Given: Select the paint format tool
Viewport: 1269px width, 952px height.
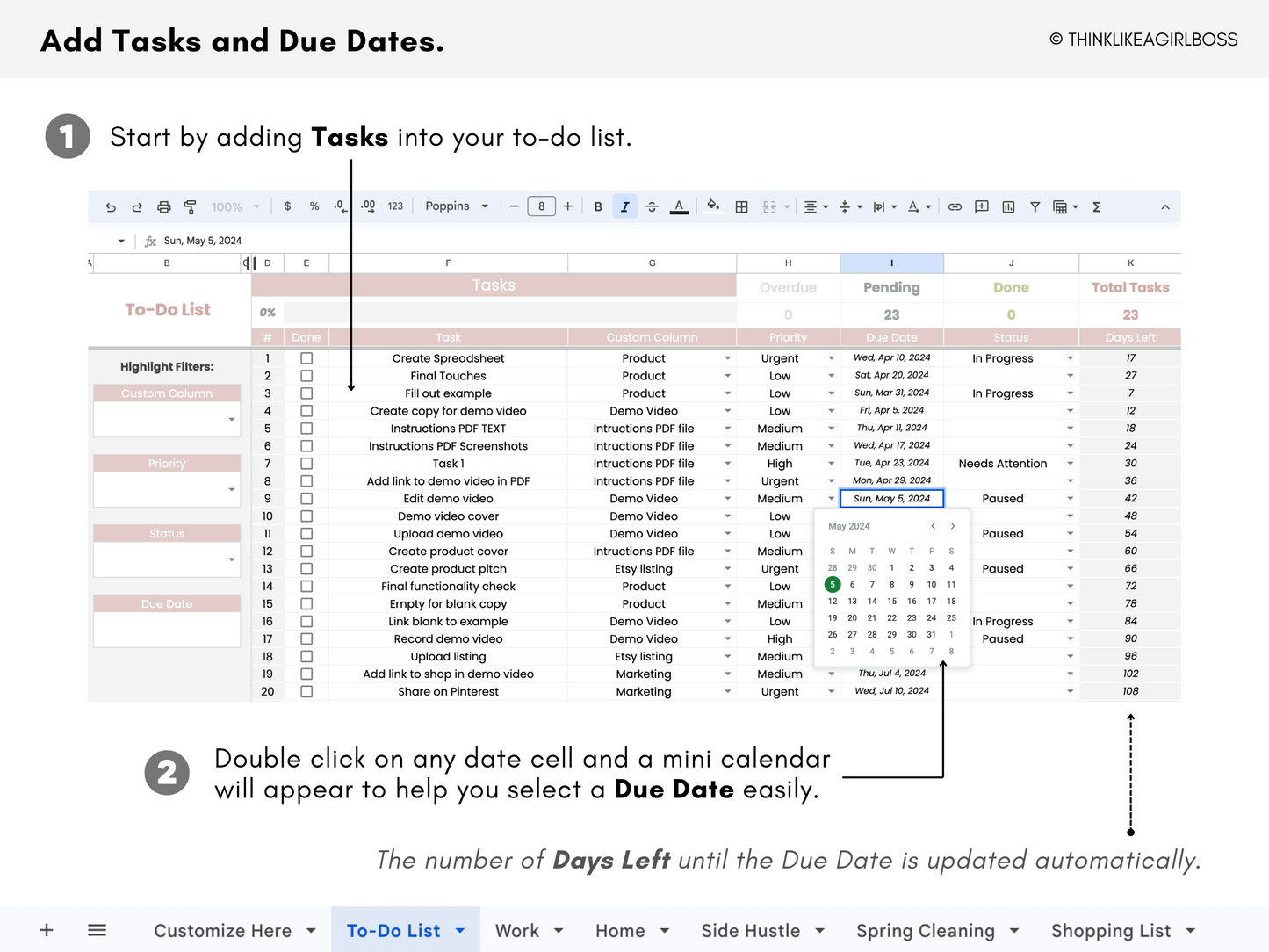Looking at the screenshot, I should coord(190,206).
